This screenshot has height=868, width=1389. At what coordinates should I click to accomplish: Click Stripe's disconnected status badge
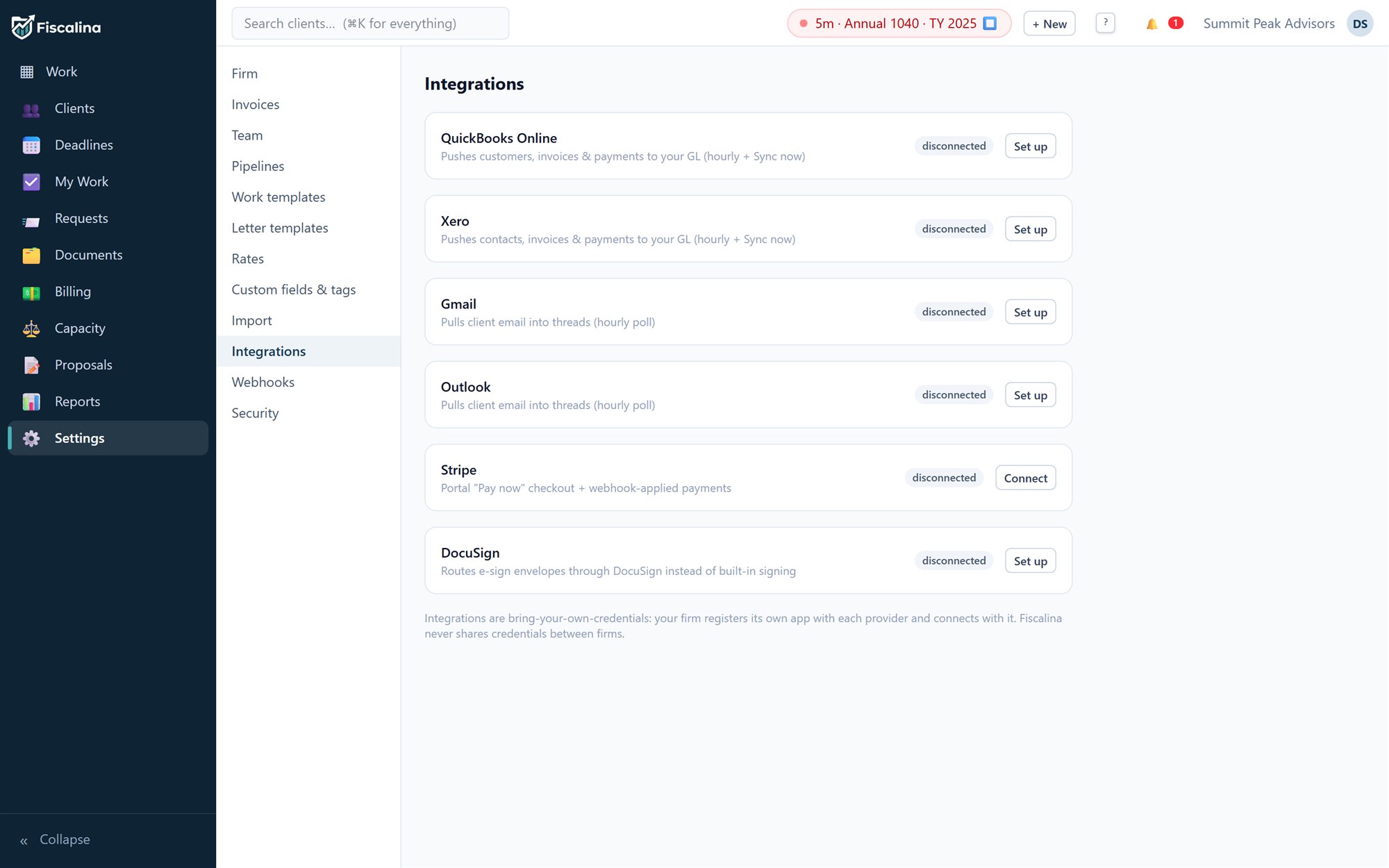tap(944, 478)
